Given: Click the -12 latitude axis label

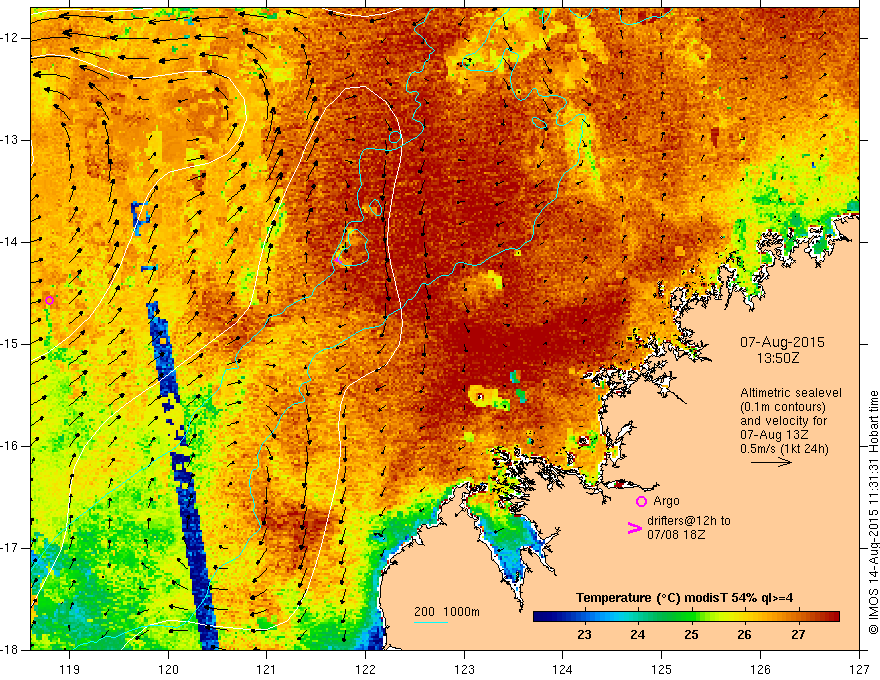Looking at the screenshot, I should click(10, 38).
